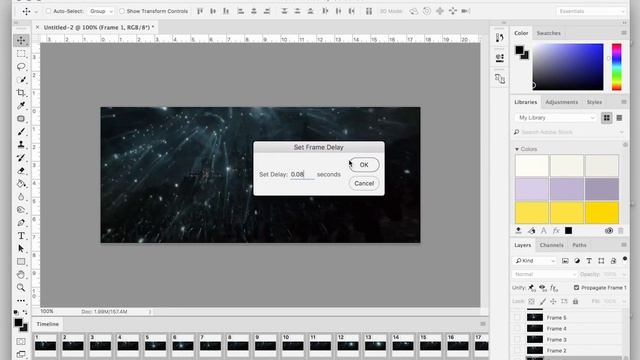Viewport: 640px width, 360px height.
Task: Click the 100% zoom level field
Action: pyautogui.click(x=47, y=311)
